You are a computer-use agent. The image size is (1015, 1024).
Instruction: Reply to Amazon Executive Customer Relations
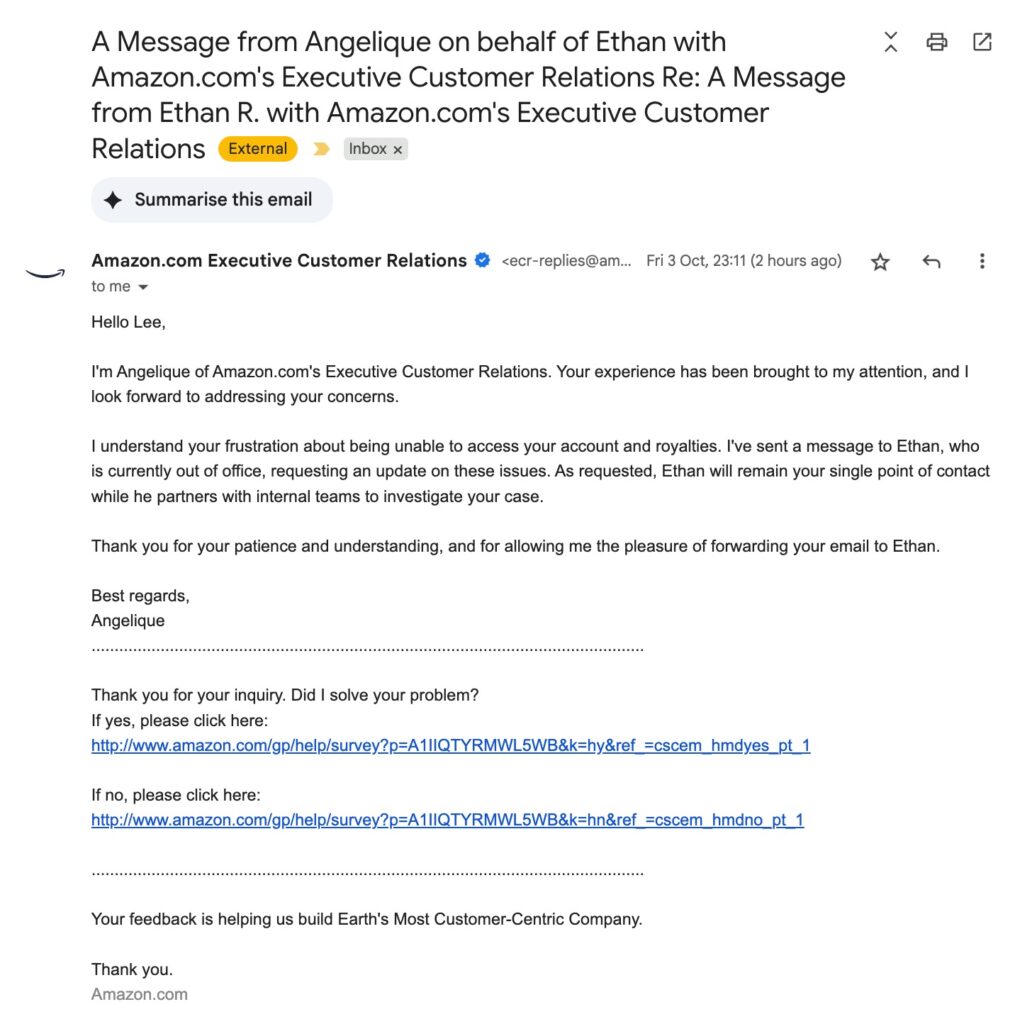pyautogui.click(x=931, y=261)
